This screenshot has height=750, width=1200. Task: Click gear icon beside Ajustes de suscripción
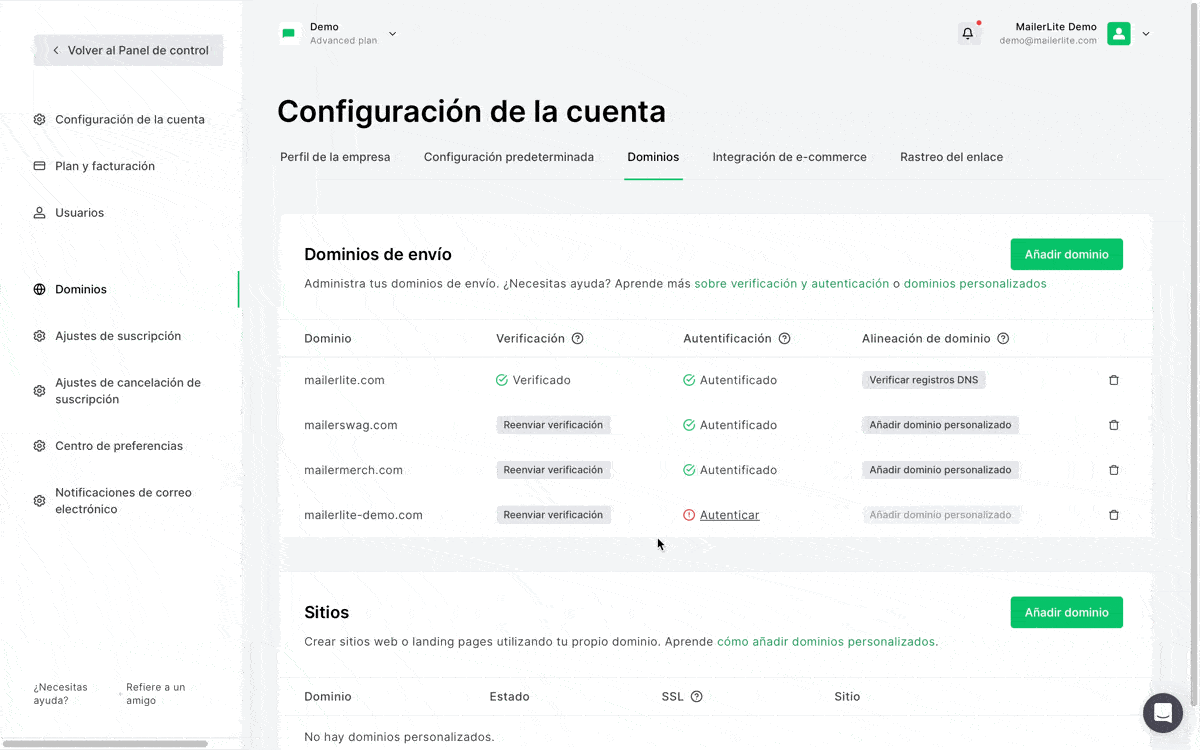pyautogui.click(x=39, y=336)
